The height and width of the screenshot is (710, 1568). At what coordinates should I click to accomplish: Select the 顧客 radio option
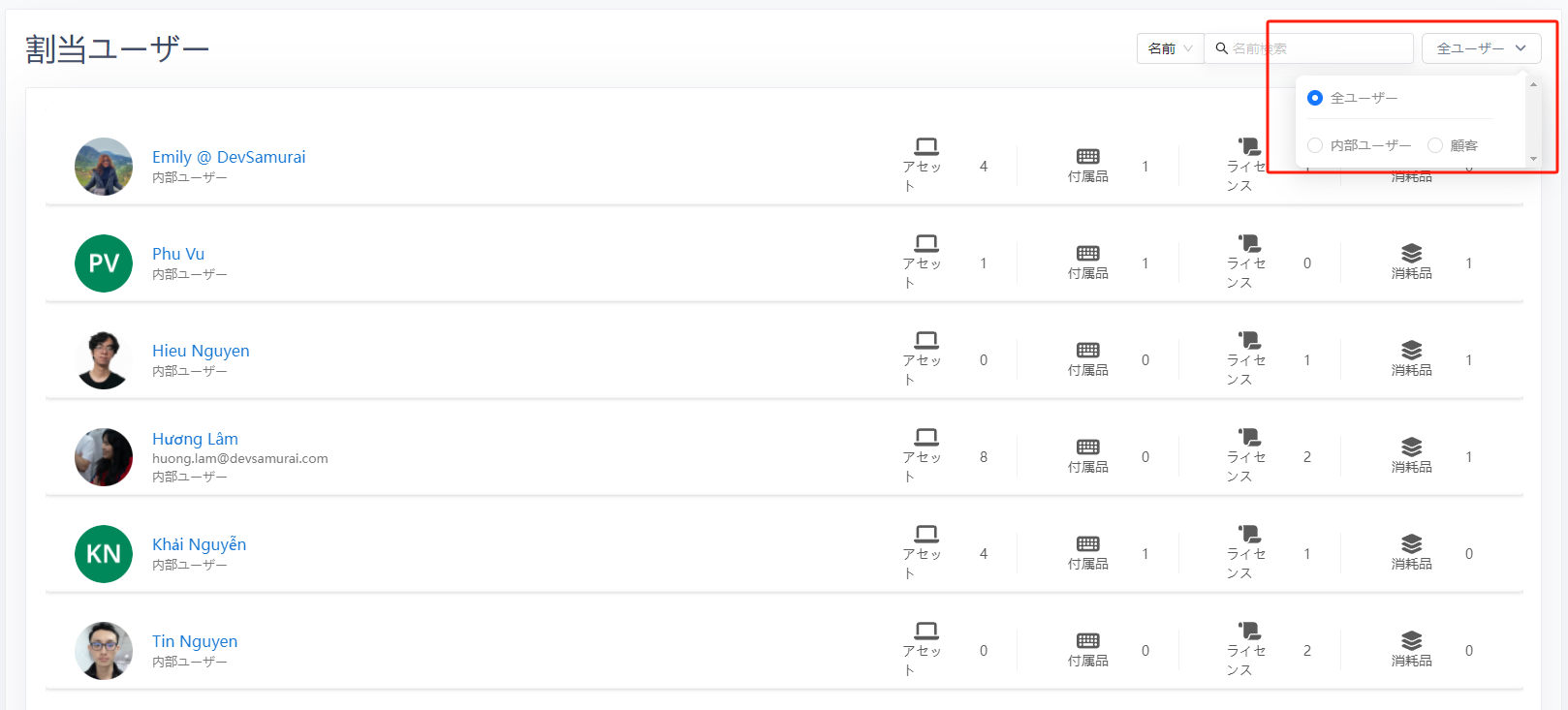tap(1435, 145)
